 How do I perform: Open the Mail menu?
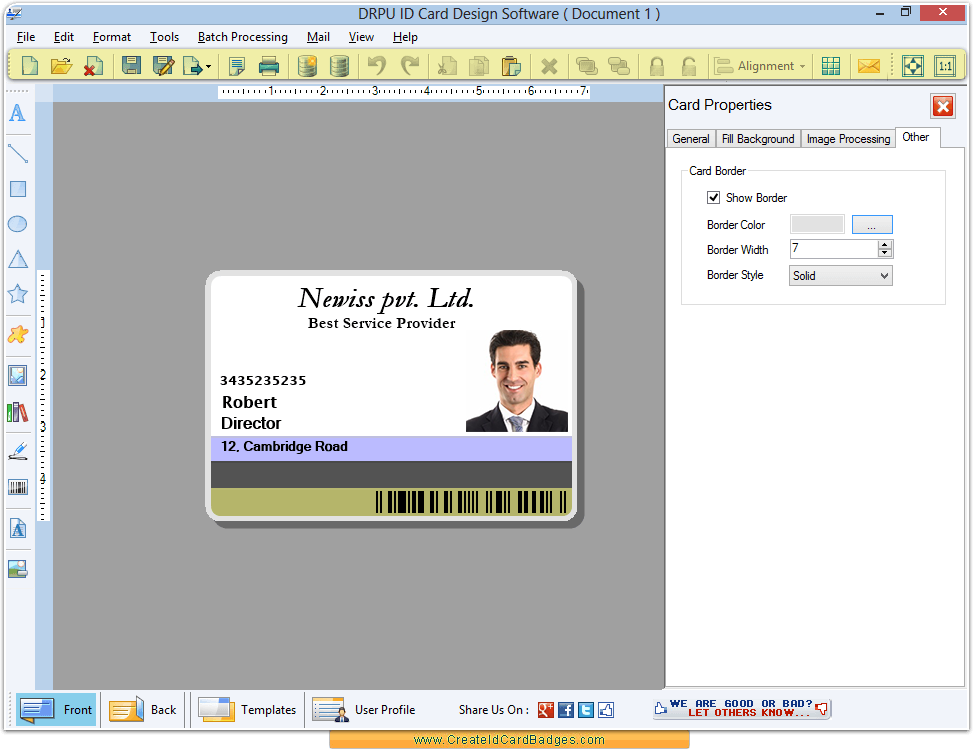point(318,37)
